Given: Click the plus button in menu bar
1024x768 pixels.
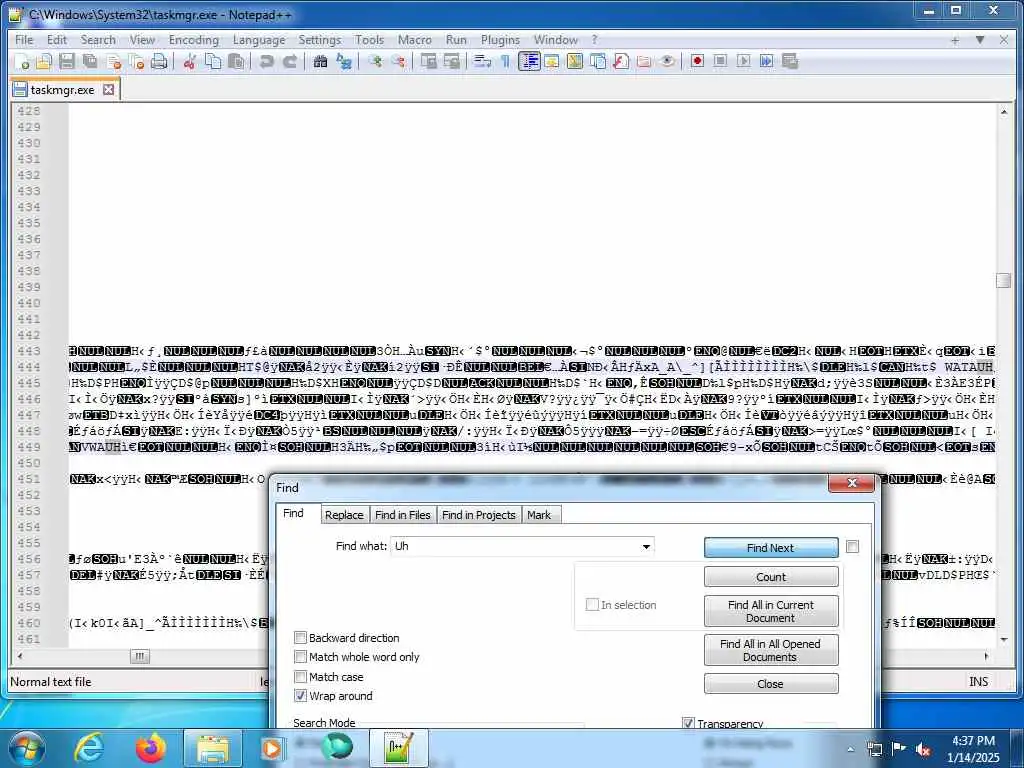Looking at the screenshot, I should 955,40.
